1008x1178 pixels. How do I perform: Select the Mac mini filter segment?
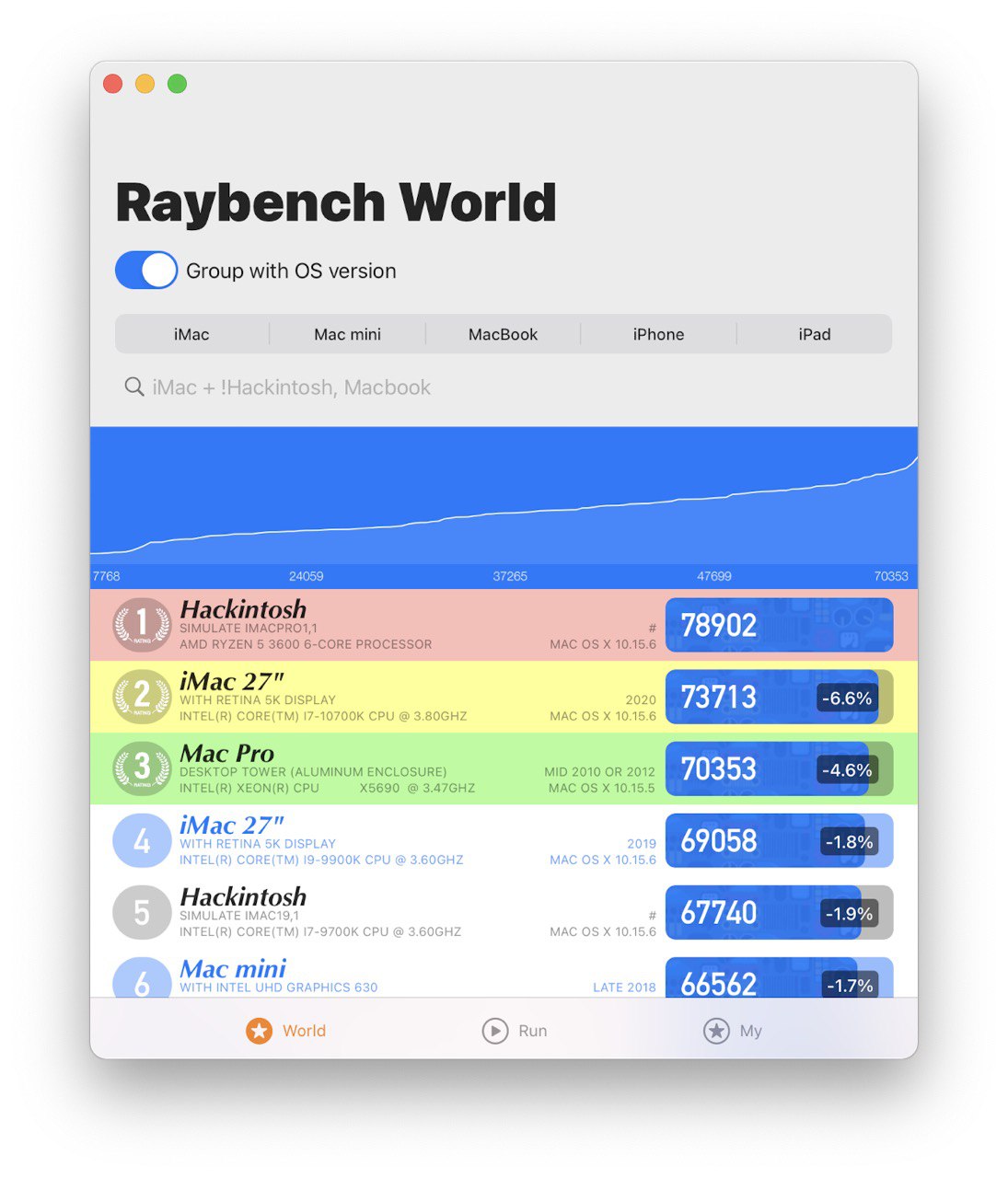[347, 334]
